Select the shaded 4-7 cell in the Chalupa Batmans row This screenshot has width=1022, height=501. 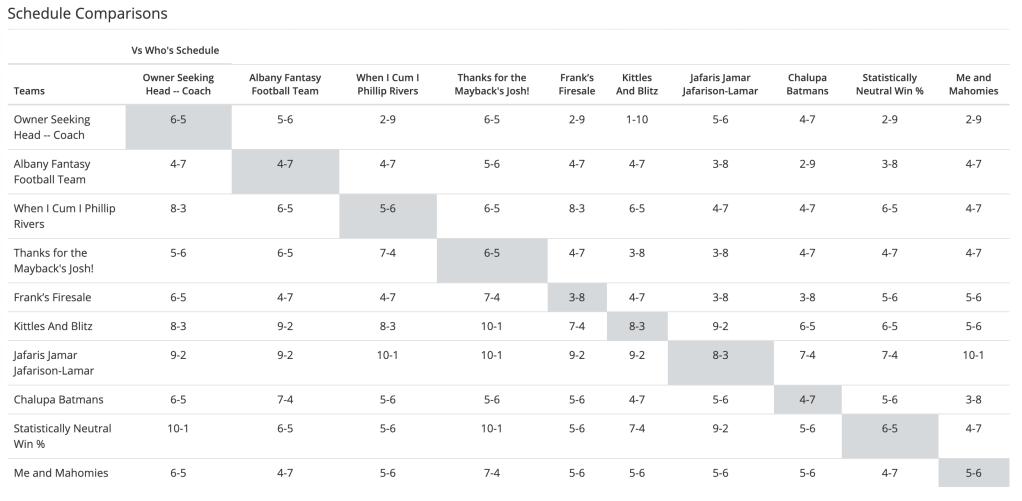click(807, 399)
